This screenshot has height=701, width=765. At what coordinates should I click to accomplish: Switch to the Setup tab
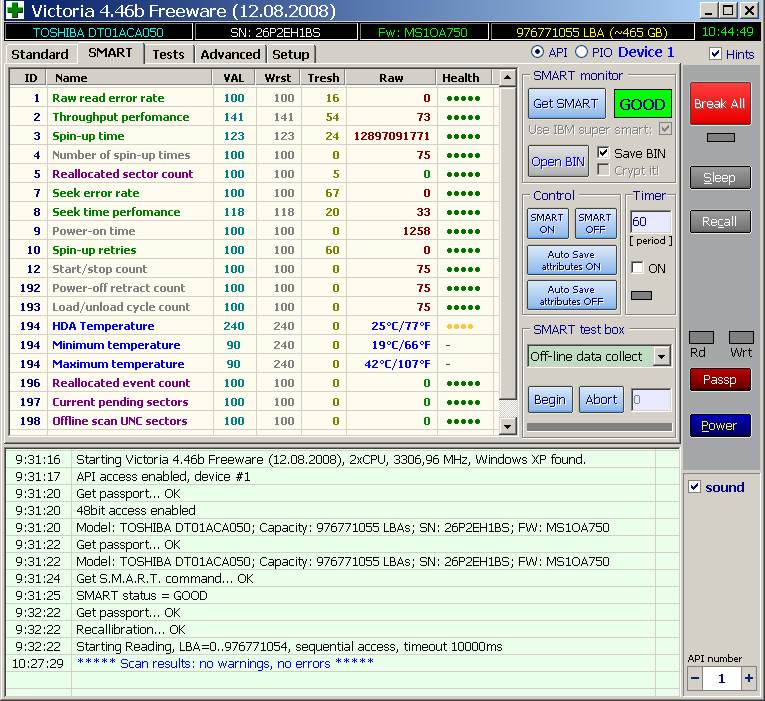pos(291,54)
